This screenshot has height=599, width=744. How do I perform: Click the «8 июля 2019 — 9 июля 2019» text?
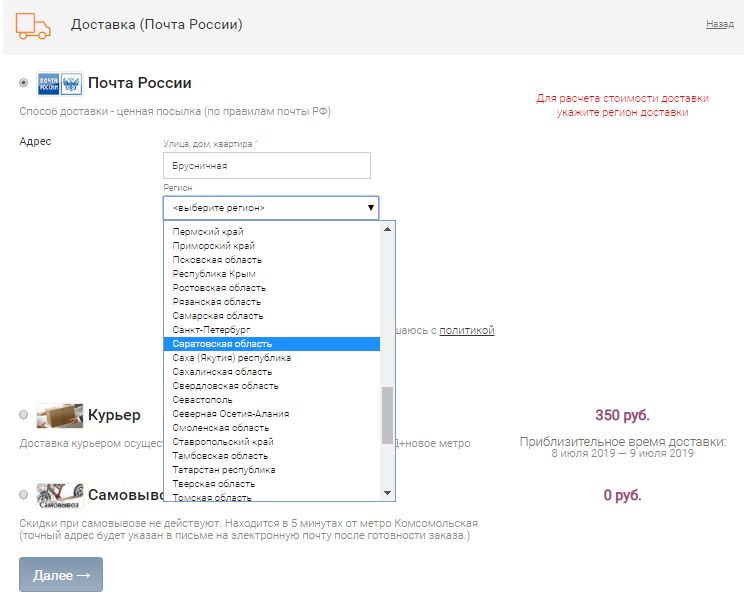[x=622, y=453]
